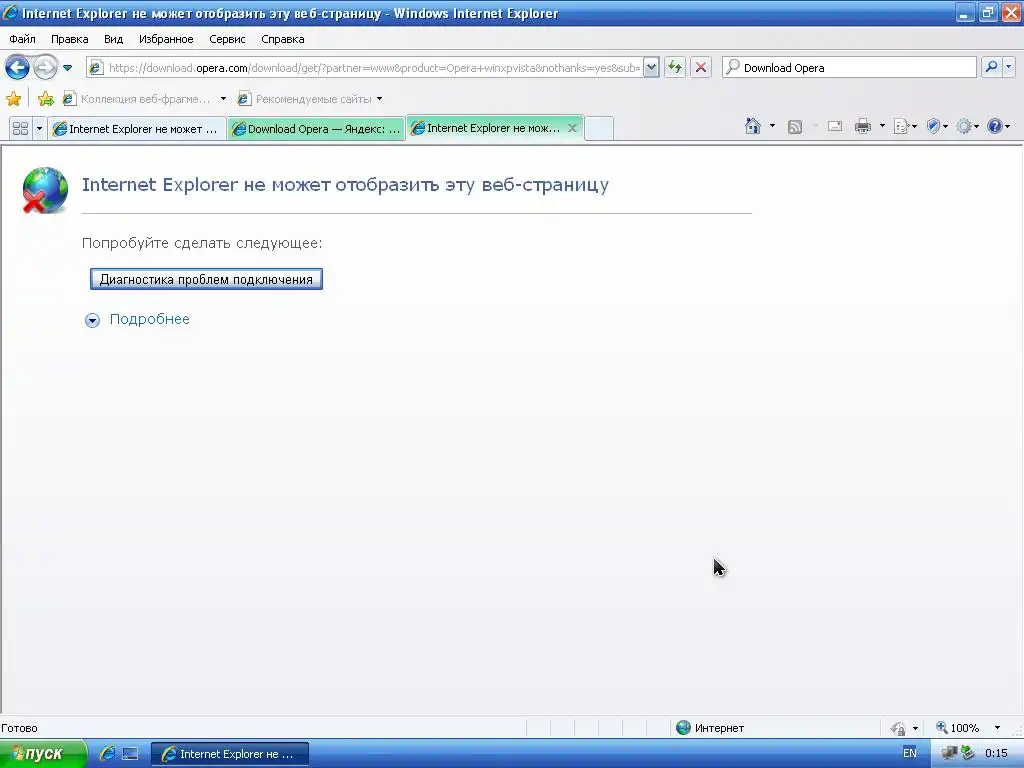
Task: Expand Подробнее details arrow
Action: pos(93,320)
